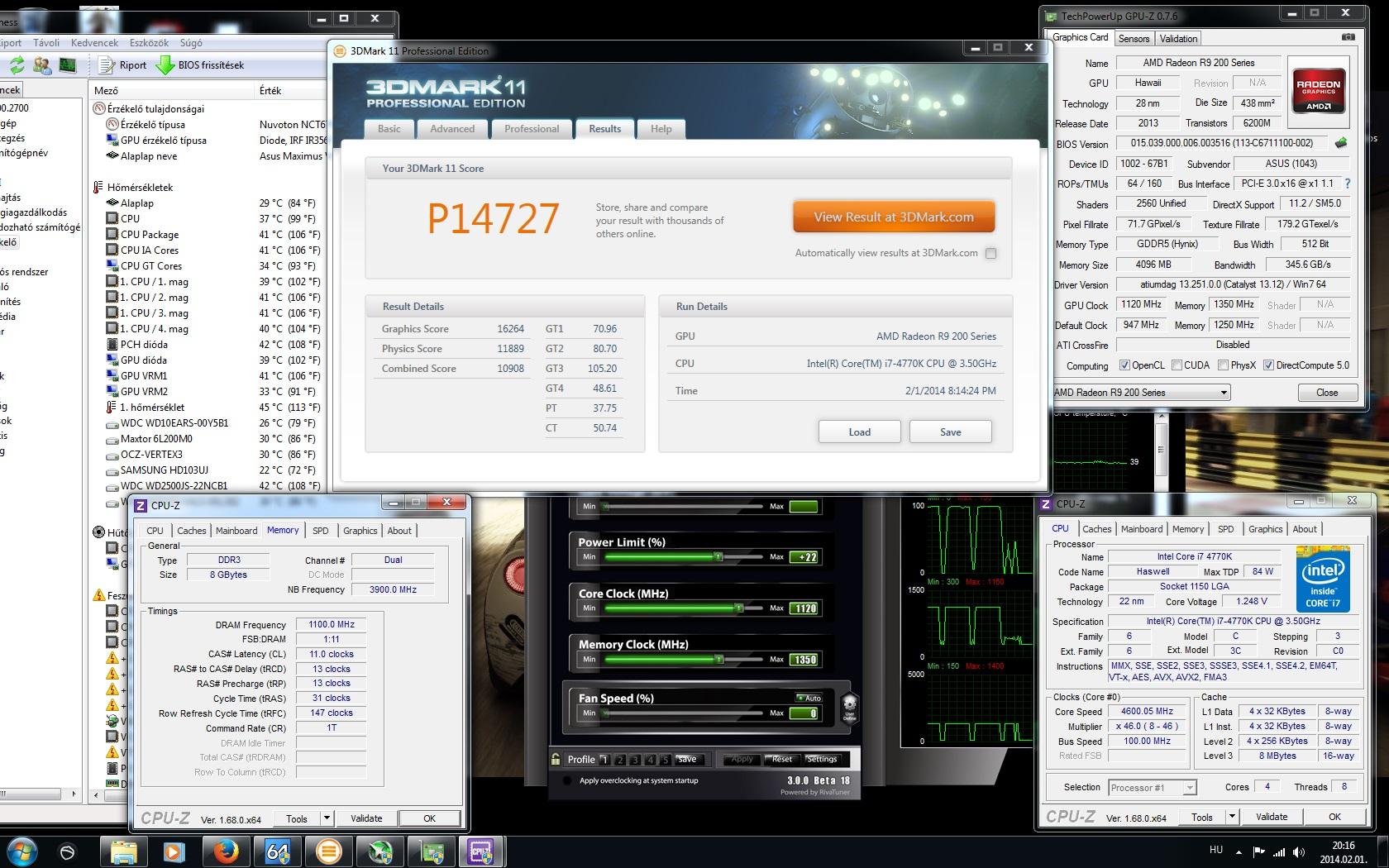
Task: Click the volume speaker icon in system tray
Action: tap(1301, 852)
